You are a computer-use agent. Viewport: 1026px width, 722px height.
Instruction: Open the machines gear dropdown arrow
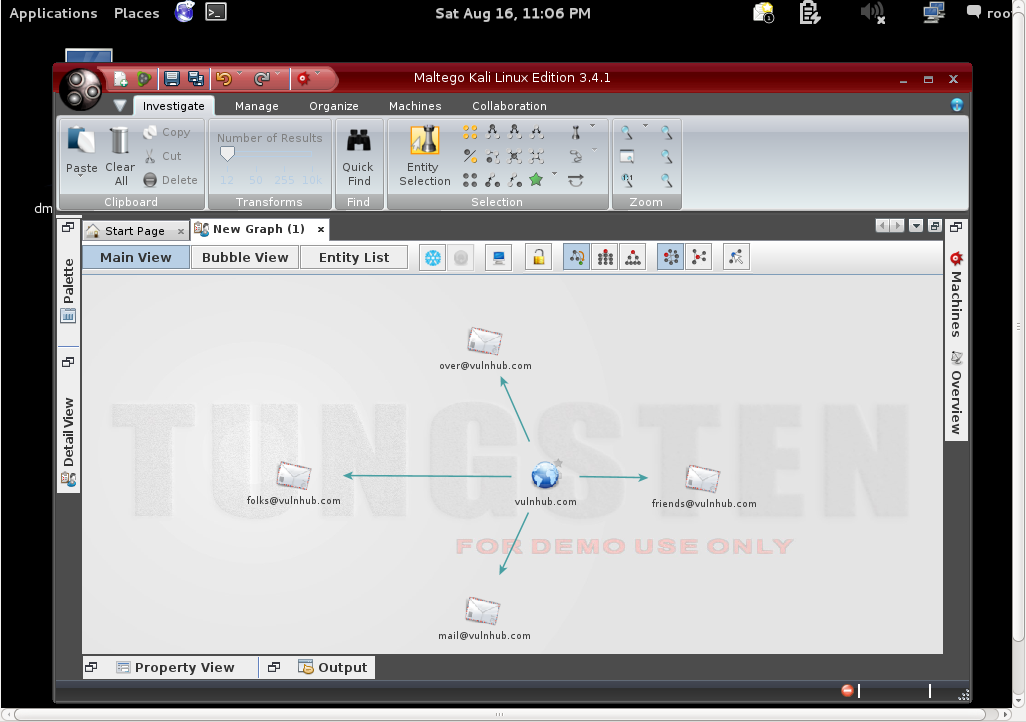point(317,73)
